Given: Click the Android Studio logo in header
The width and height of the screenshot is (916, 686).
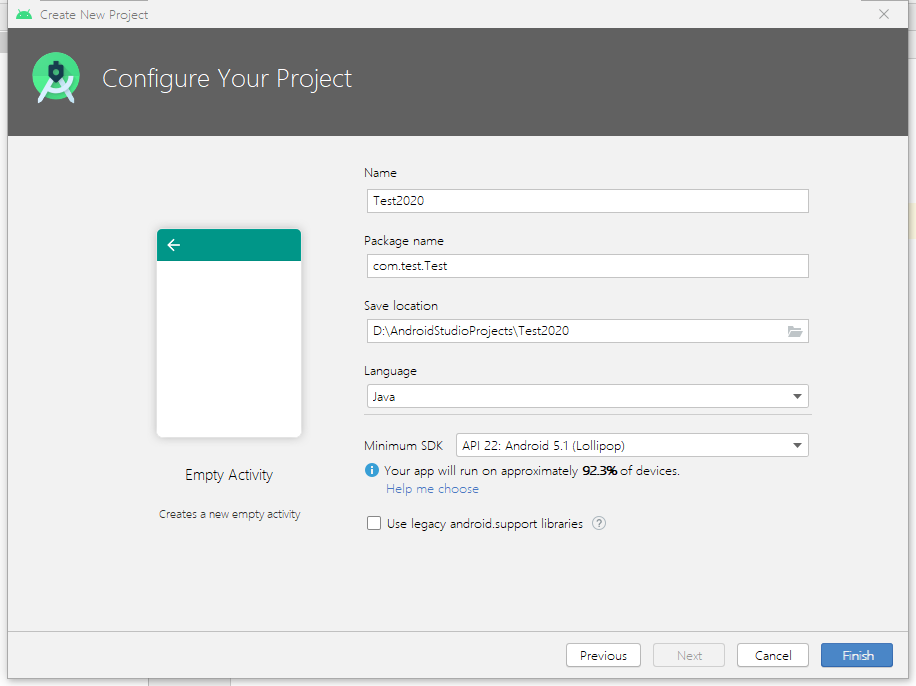Looking at the screenshot, I should point(55,78).
